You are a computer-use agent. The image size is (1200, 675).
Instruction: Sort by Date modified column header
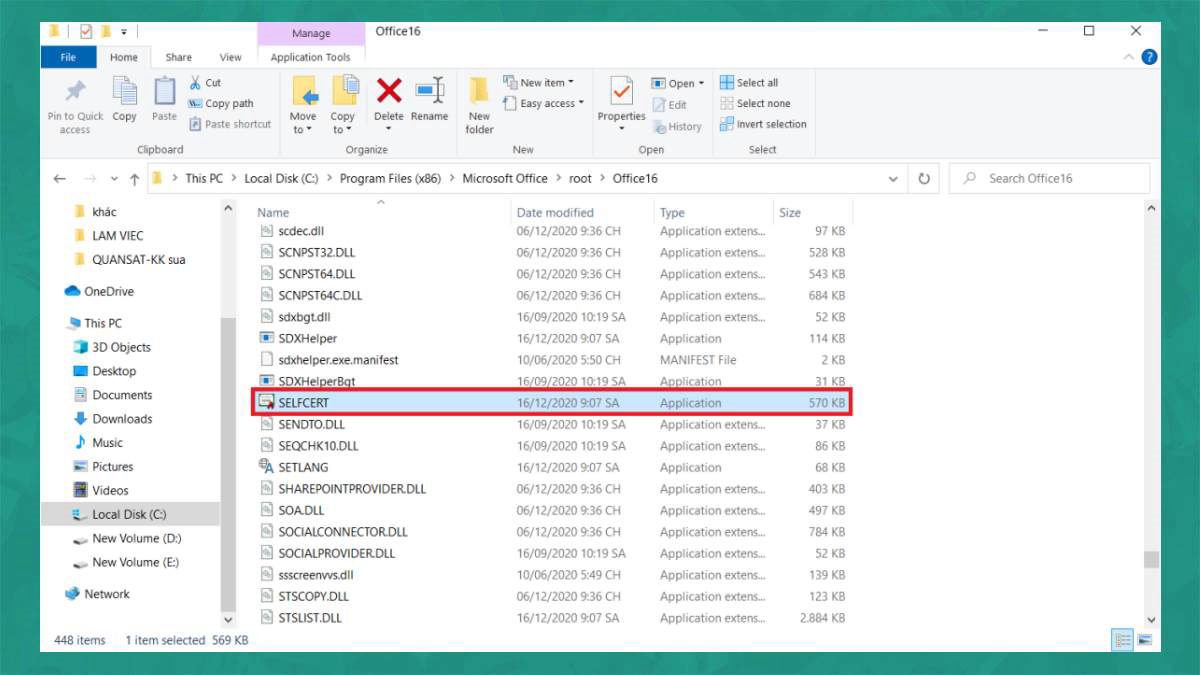point(555,212)
